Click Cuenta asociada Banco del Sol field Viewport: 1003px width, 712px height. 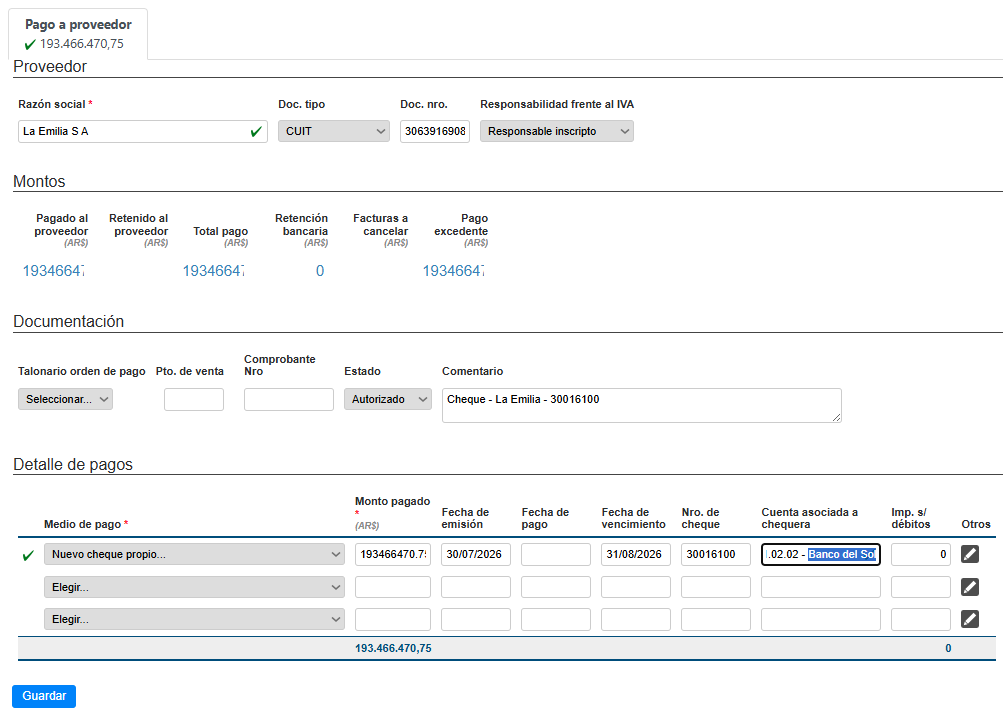[821, 554]
